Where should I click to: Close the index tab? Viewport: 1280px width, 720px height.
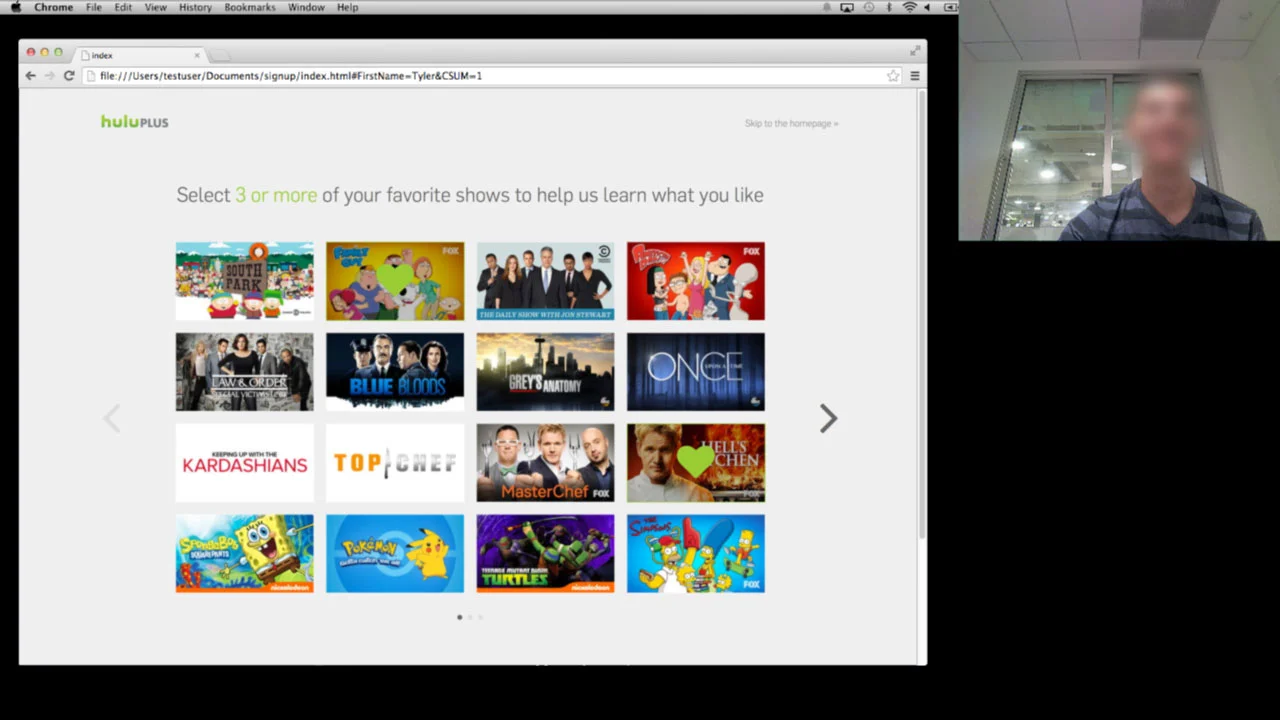tap(197, 55)
